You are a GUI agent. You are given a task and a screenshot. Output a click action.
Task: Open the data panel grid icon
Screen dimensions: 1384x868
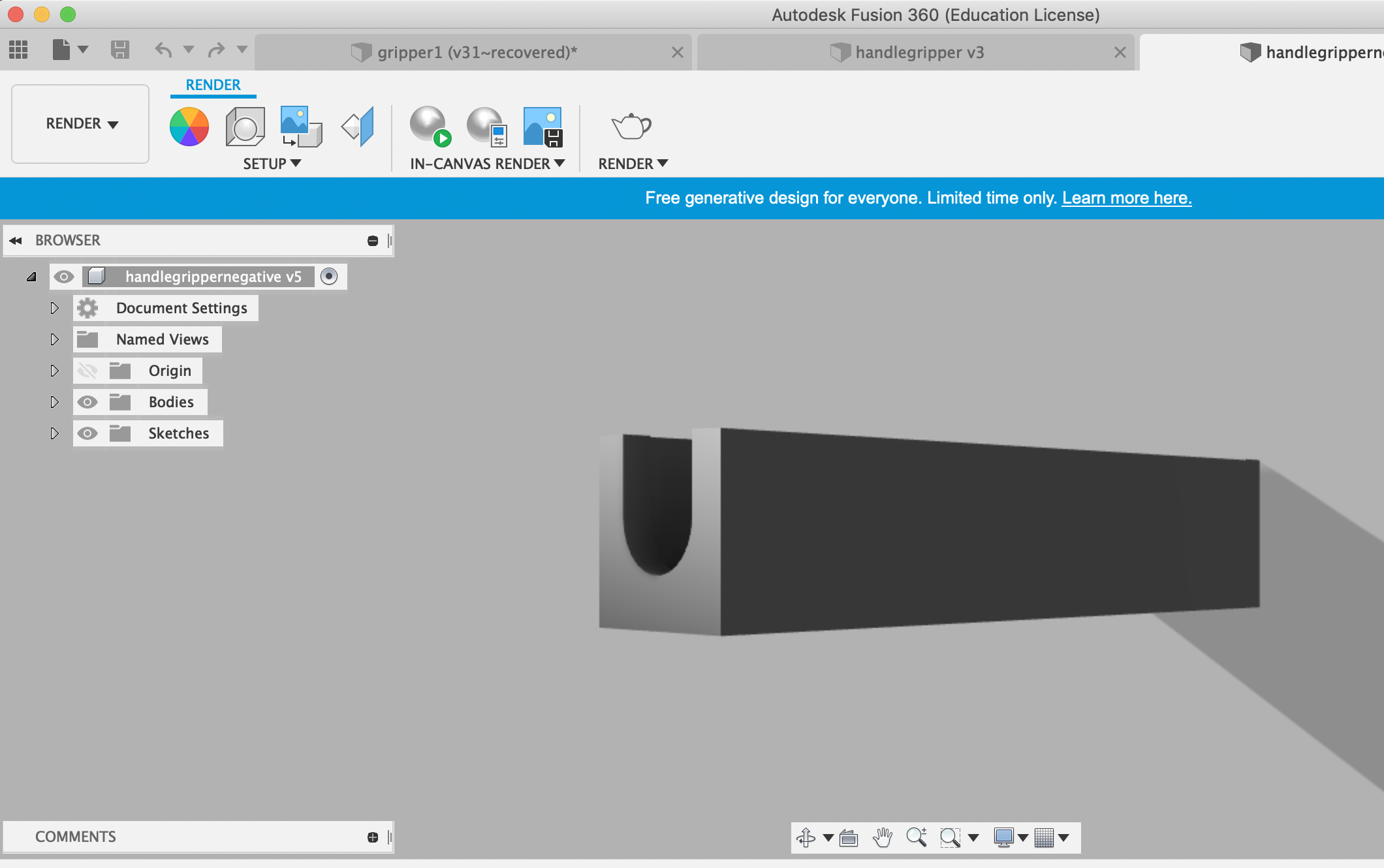(x=18, y=50)
